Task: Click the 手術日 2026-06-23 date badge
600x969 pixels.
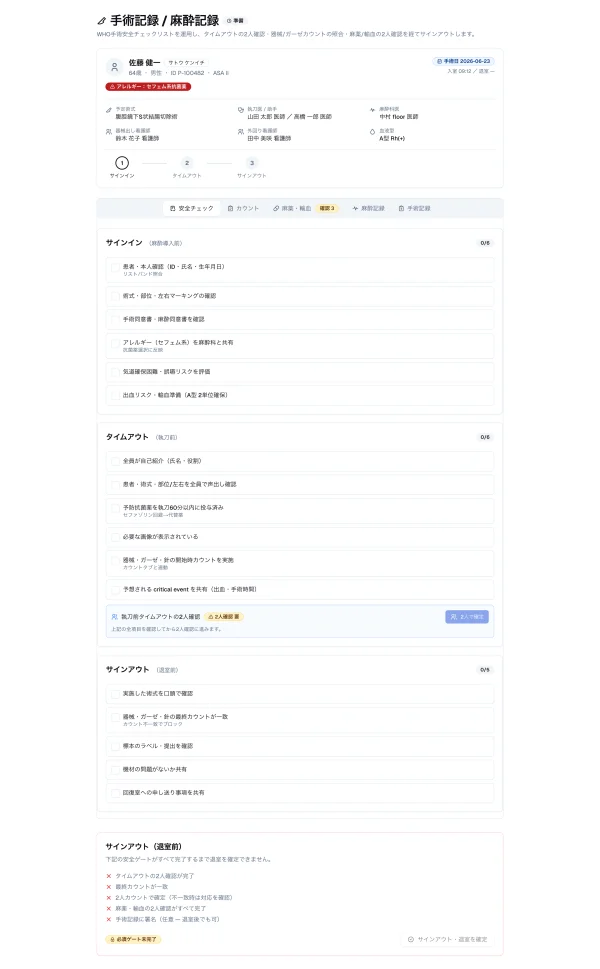Action: pyautogui.click(x=463, y=61)
